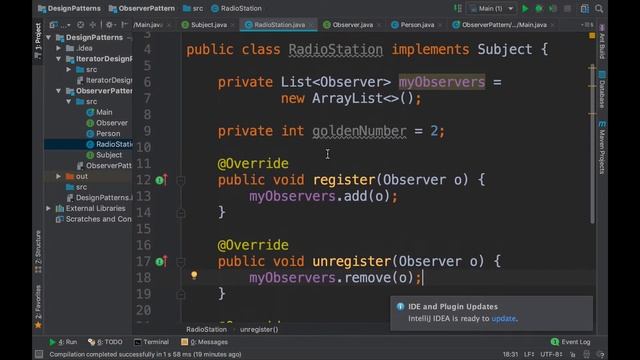The height and width of the screenshot is (360, 640).
Task: Click the yellow warning indicator above editor scrollbar
Action: 592,36
